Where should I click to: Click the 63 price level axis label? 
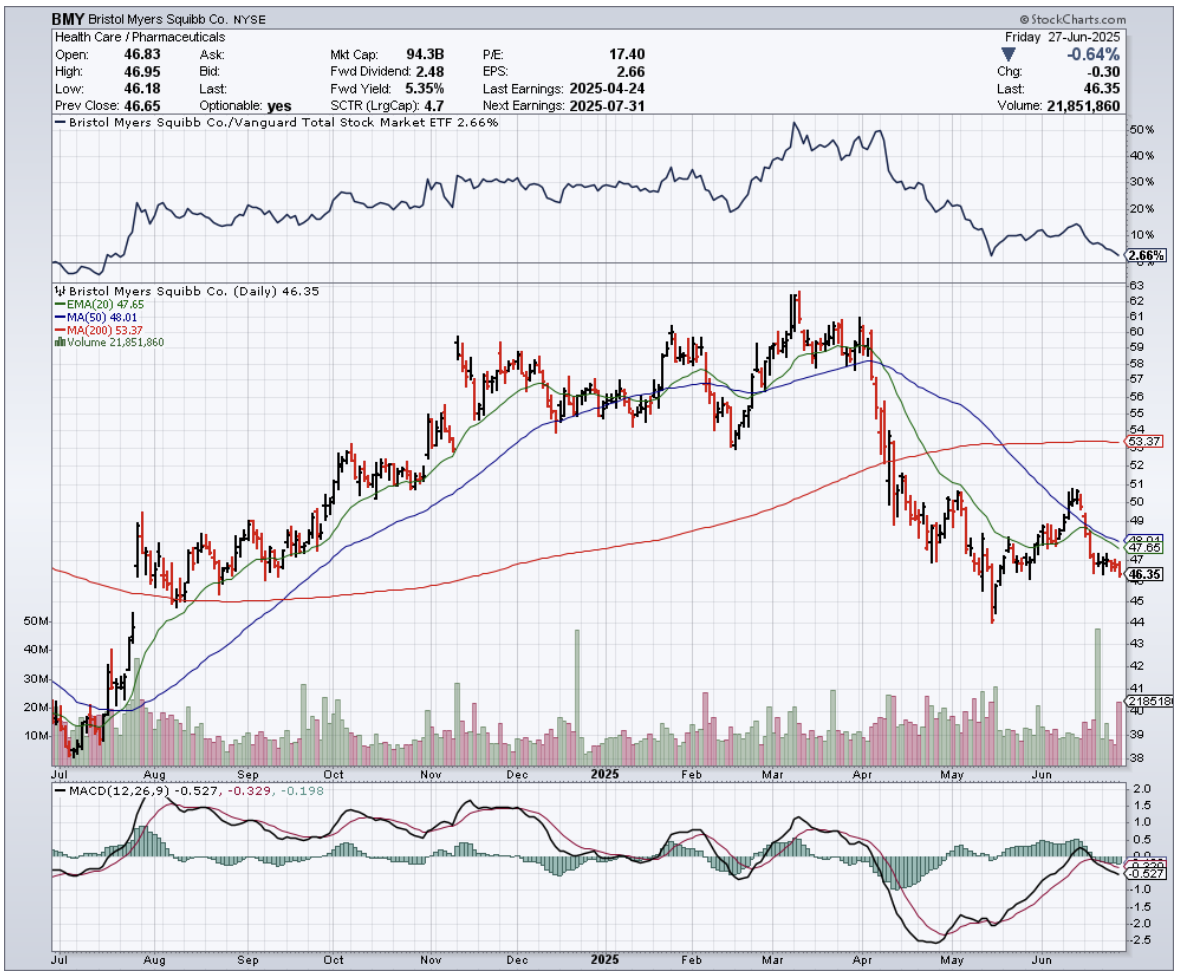(x=1136, y=285)
